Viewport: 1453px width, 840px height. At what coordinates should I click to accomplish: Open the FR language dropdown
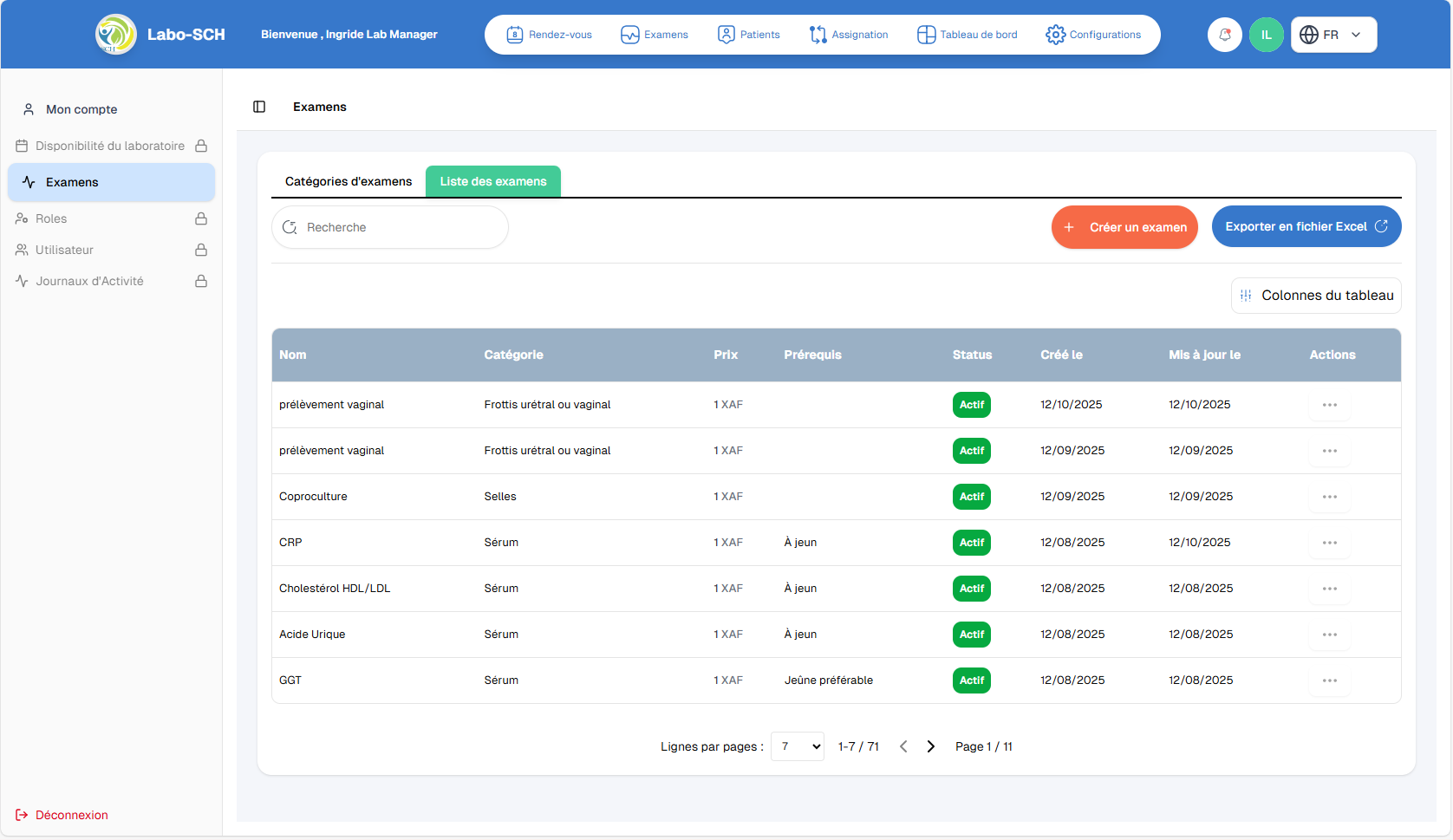click(x=1333, y=35)
